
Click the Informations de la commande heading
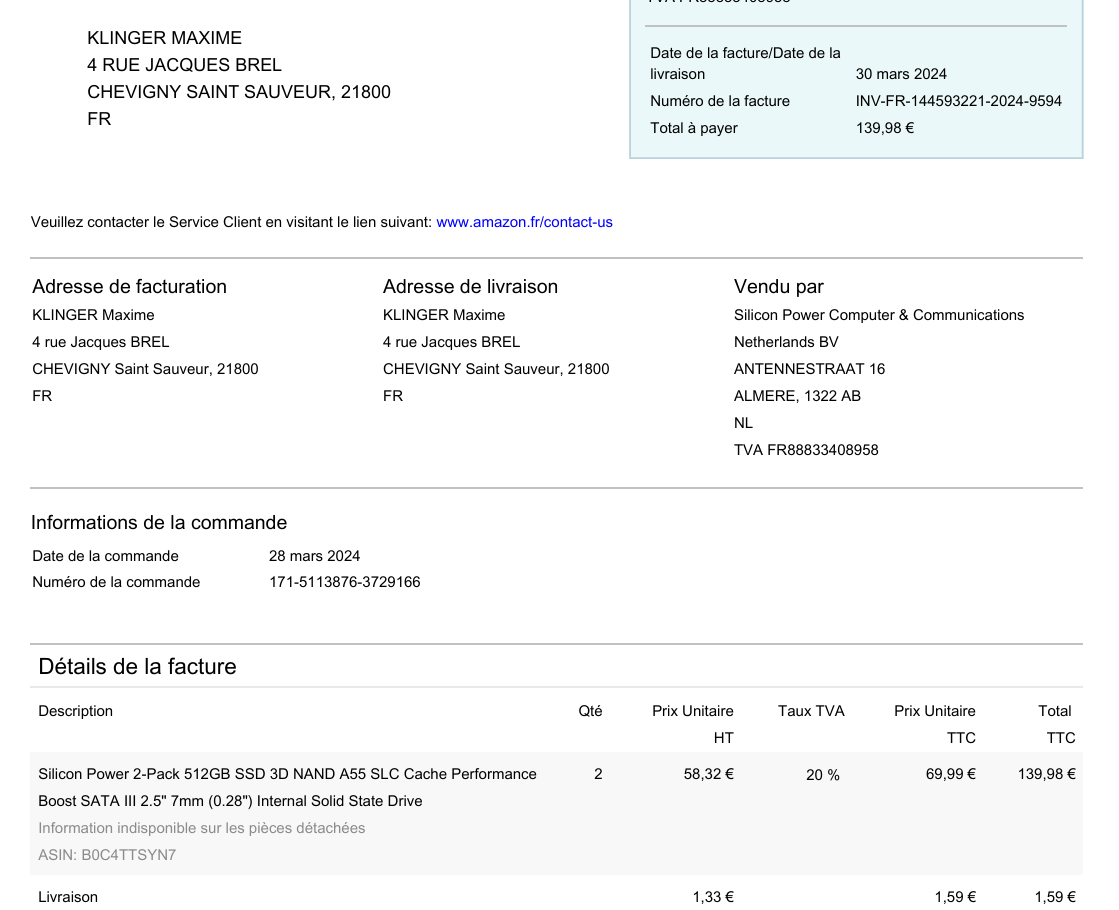pos(159,523)
